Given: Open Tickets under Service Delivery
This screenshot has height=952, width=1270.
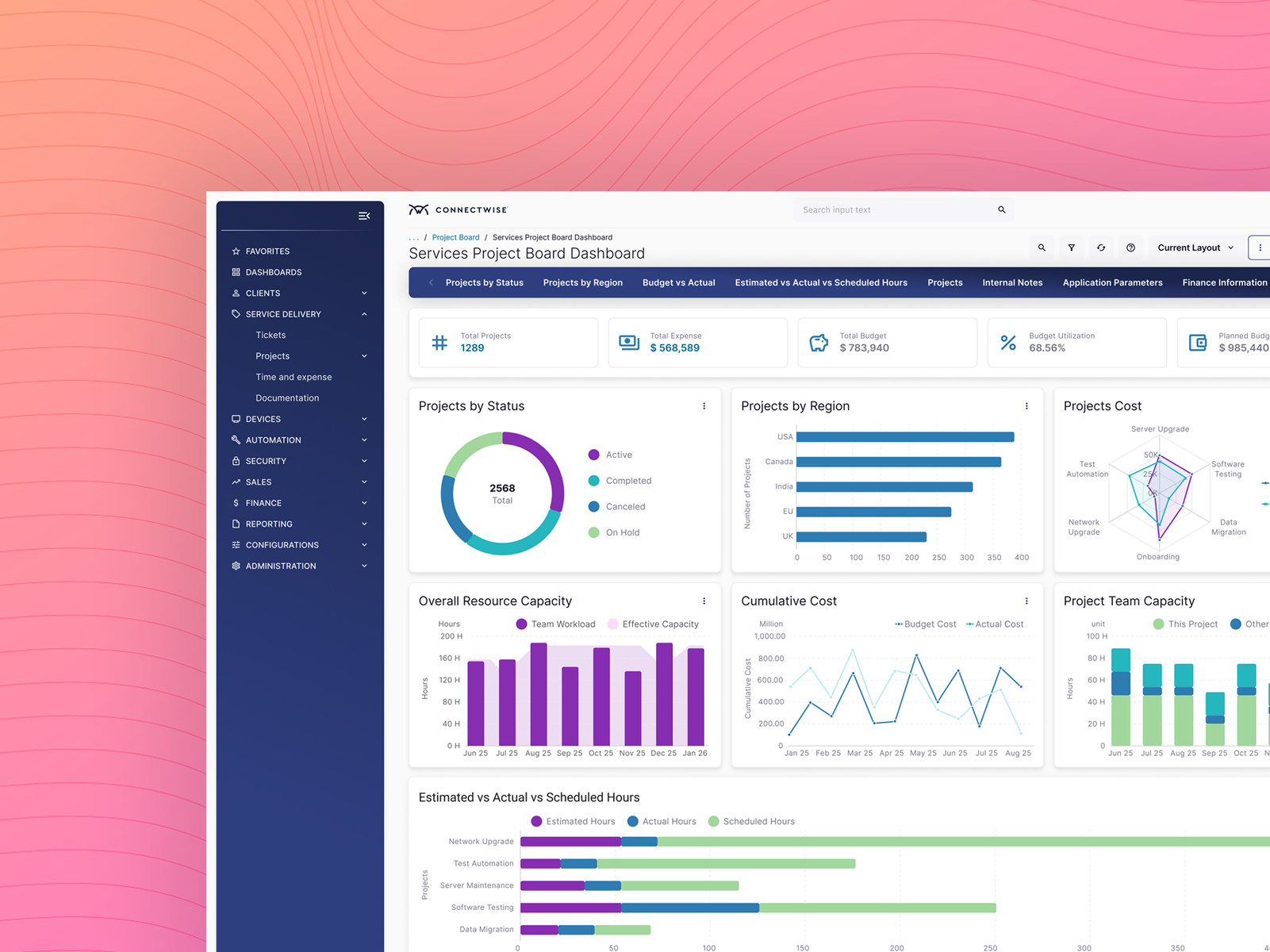Looking at the screenshot, I should 270,335.
